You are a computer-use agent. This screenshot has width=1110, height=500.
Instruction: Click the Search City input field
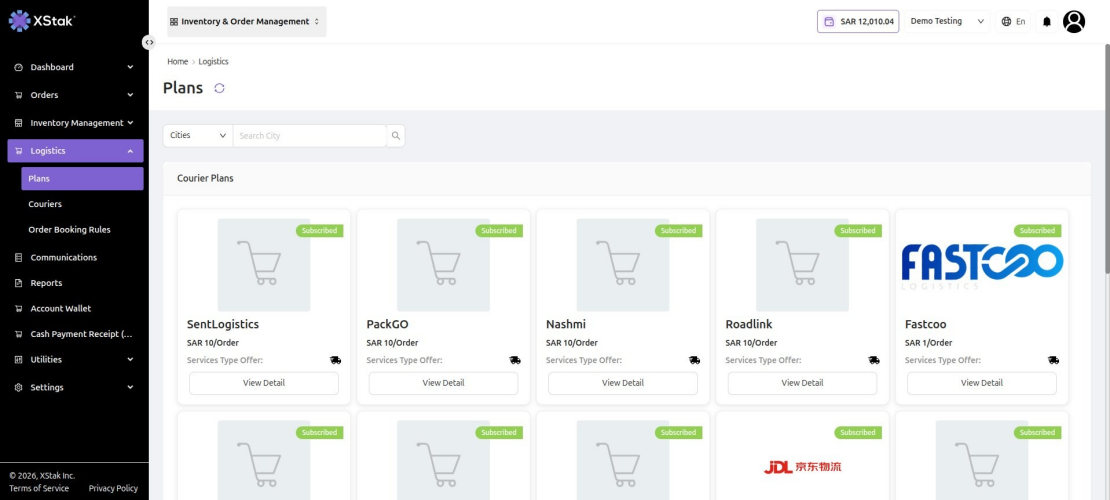[x=309, y=135]
